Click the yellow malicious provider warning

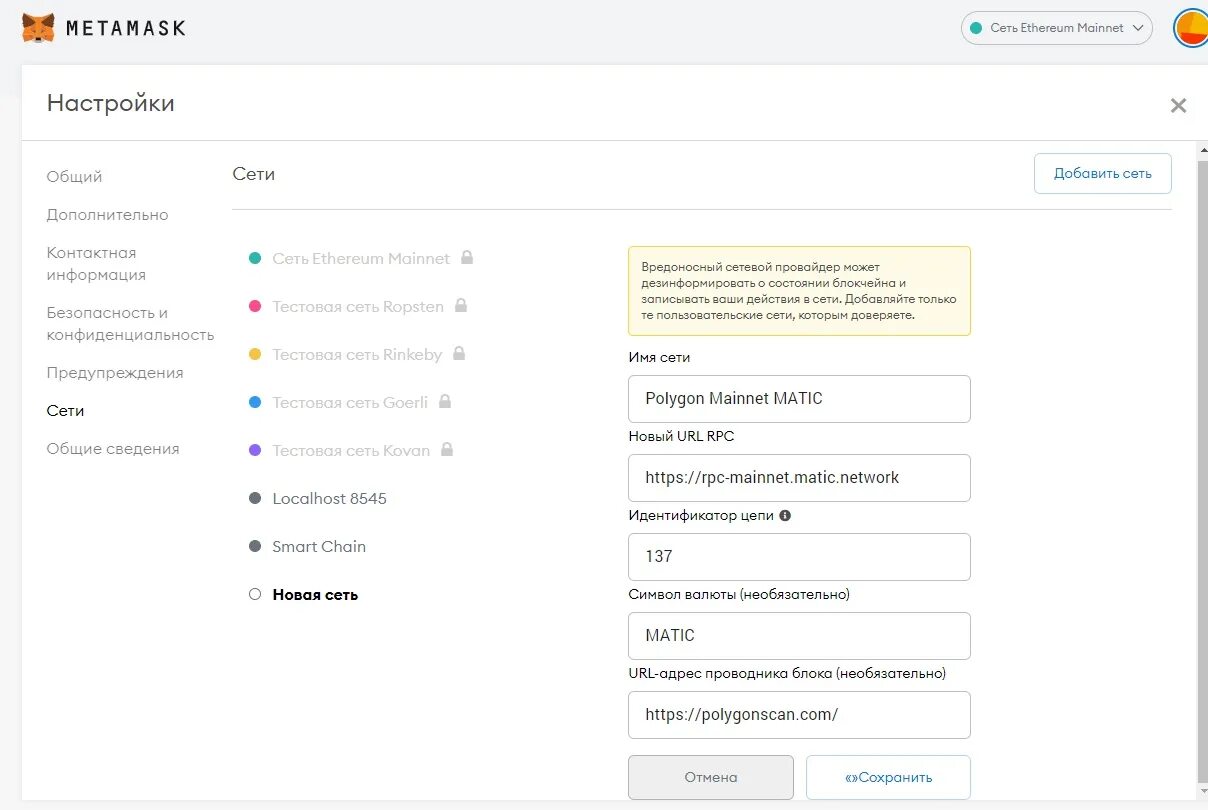tap(799, 291)
